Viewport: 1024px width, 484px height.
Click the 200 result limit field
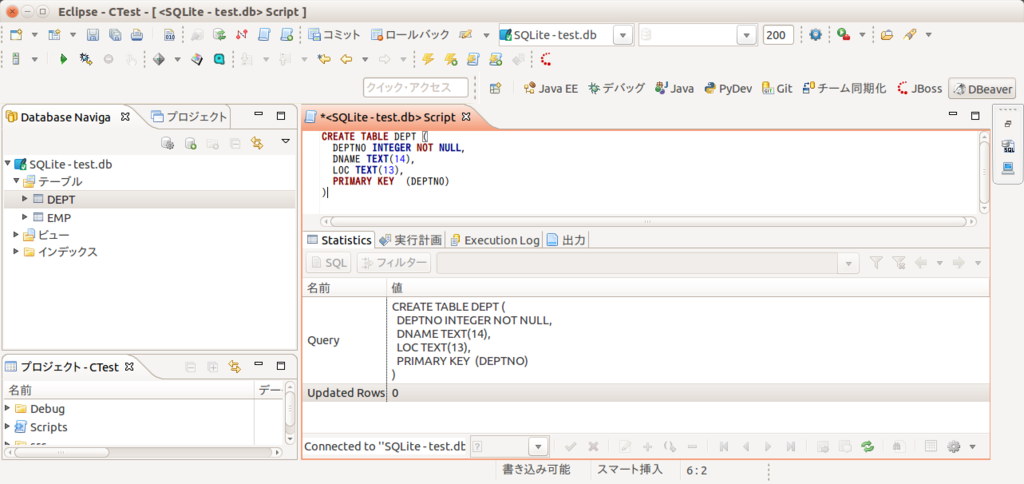[778, 35]
